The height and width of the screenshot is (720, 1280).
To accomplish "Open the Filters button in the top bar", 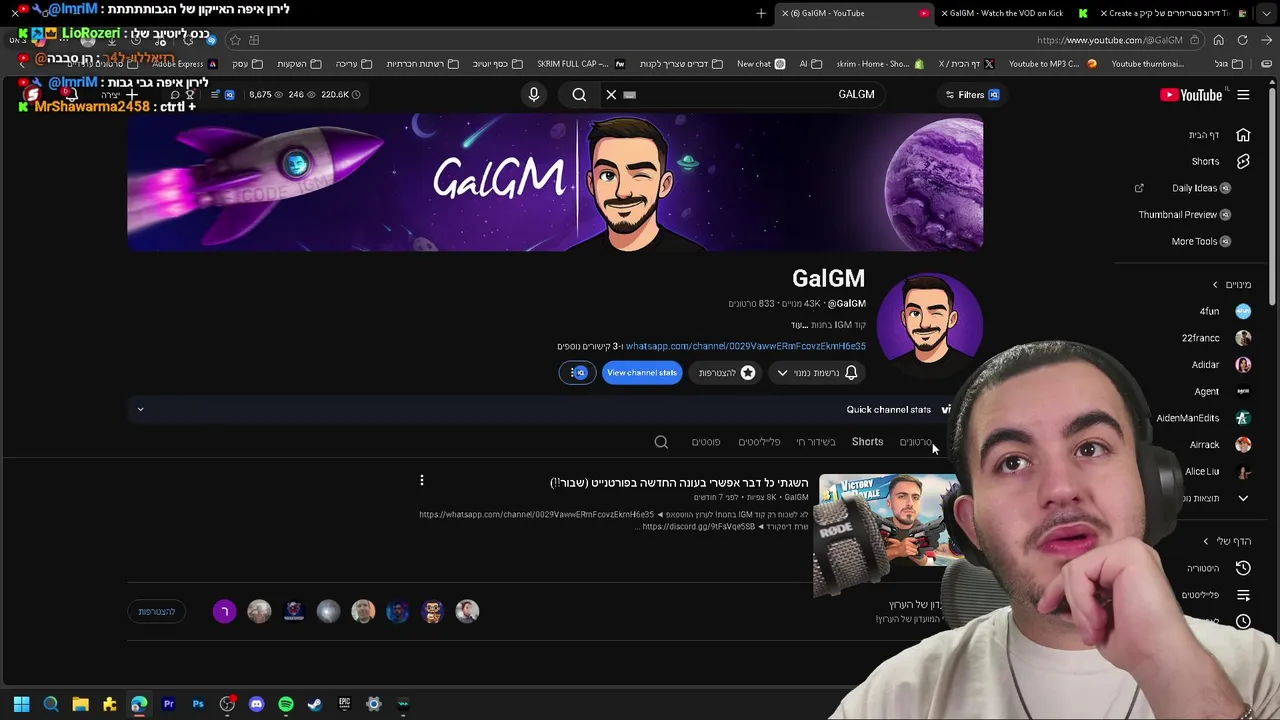I will (972, 95).
